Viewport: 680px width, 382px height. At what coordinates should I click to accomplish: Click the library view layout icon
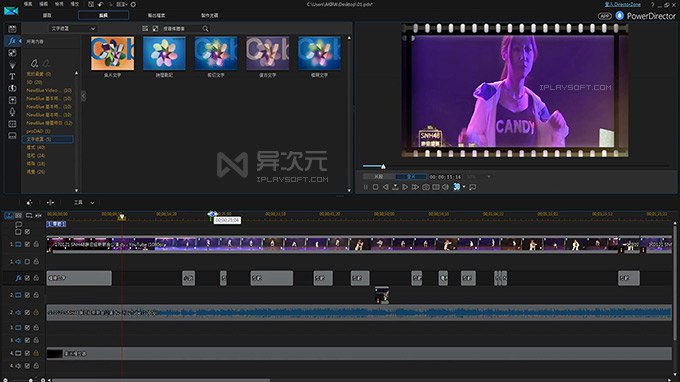click(145, 29)
